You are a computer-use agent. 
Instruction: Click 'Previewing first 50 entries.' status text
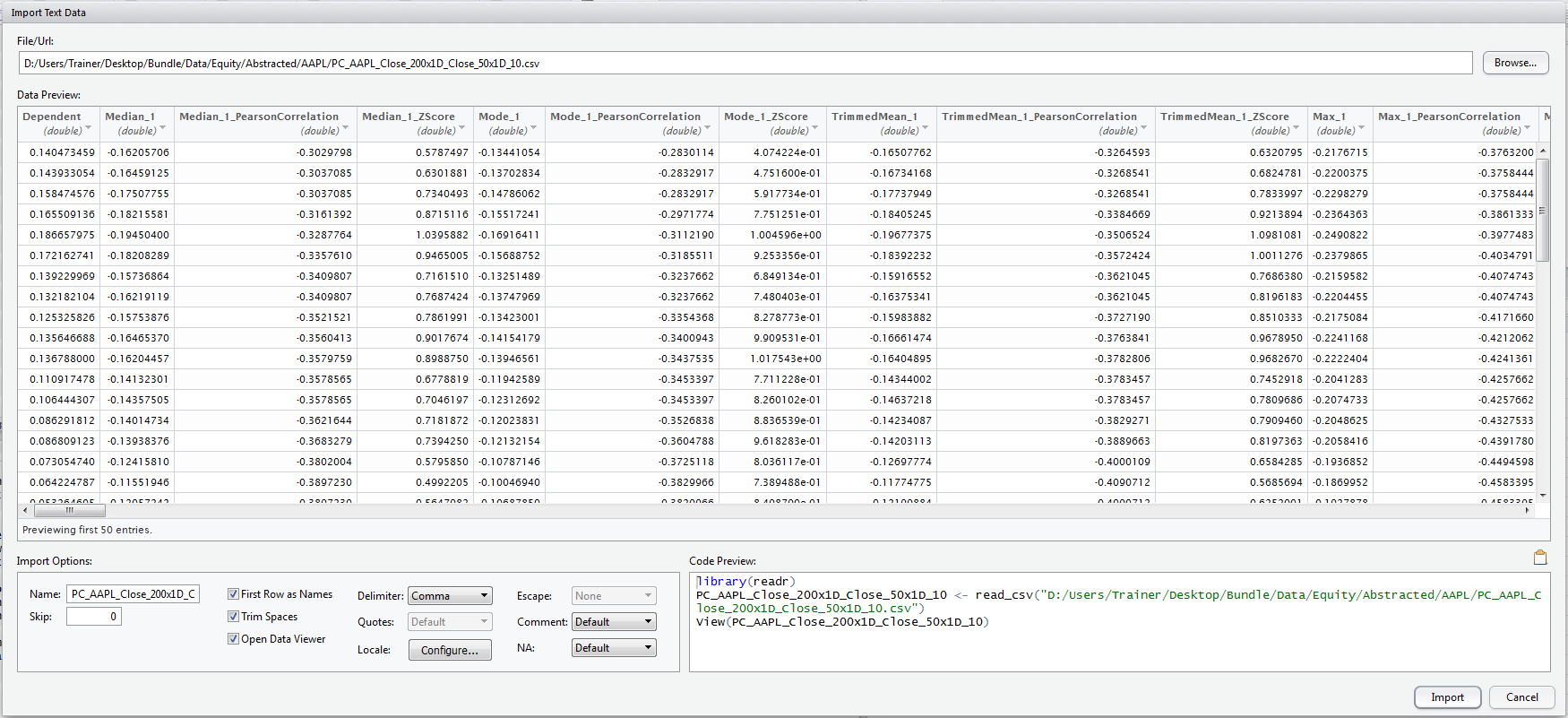tap(87, 530)
